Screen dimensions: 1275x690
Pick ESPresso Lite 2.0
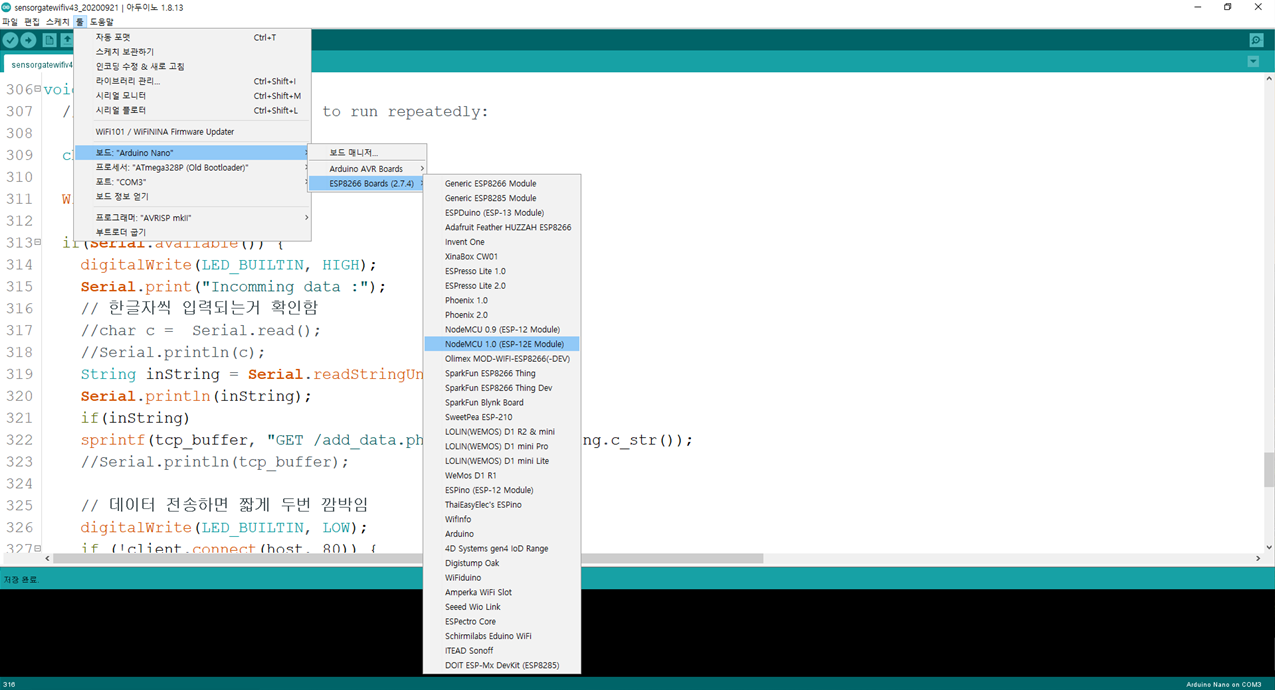click(502, 286)
